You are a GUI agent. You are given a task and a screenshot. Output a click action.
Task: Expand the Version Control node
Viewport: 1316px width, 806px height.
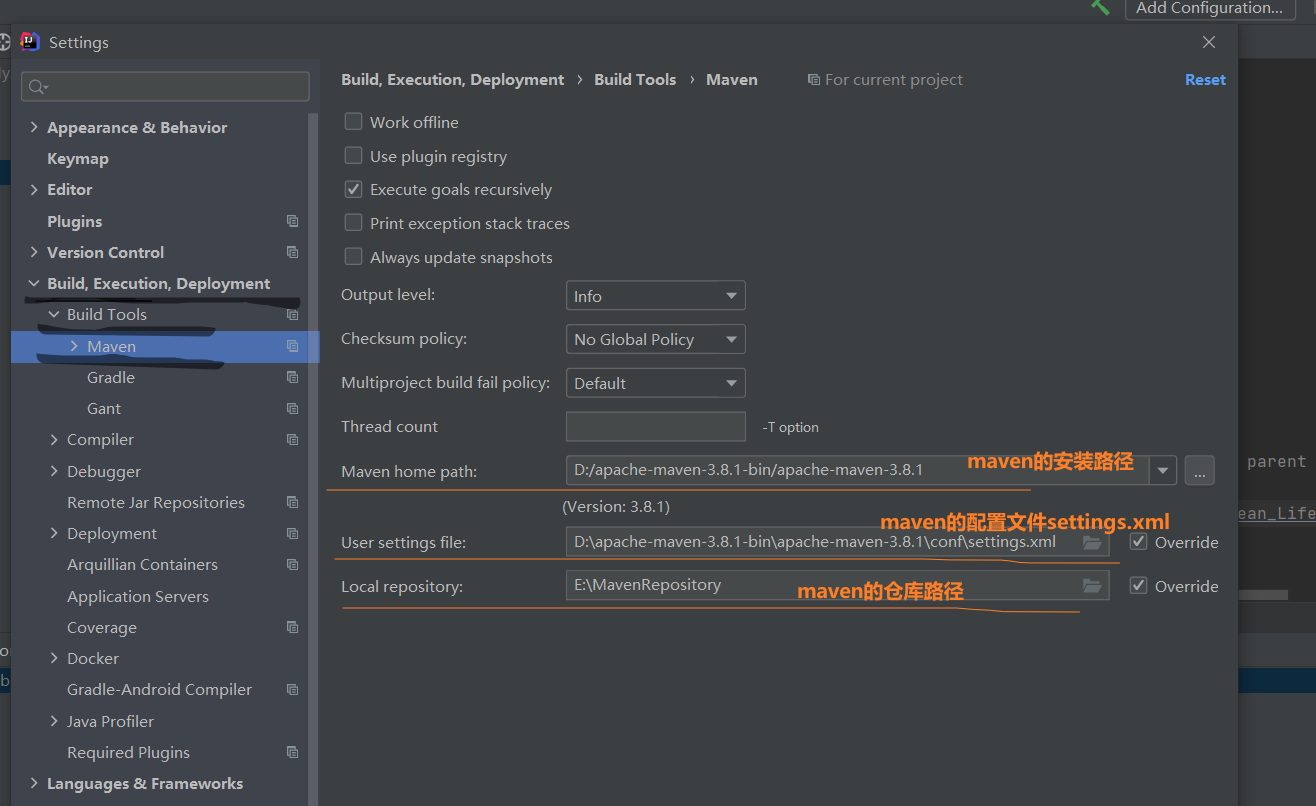coord(35,252)
